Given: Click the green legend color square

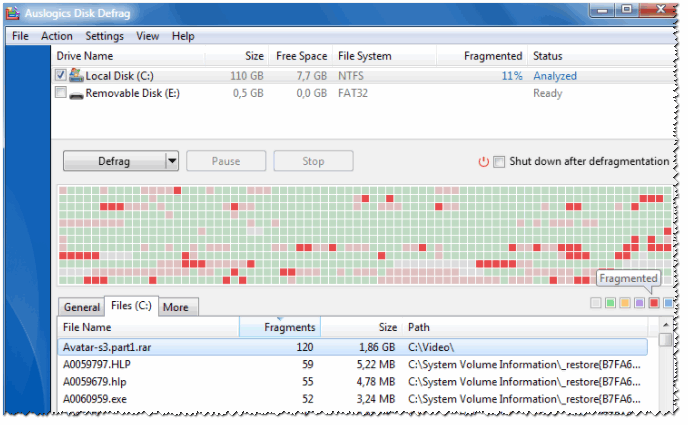Looking at the screenshot, I should (610, 303).
